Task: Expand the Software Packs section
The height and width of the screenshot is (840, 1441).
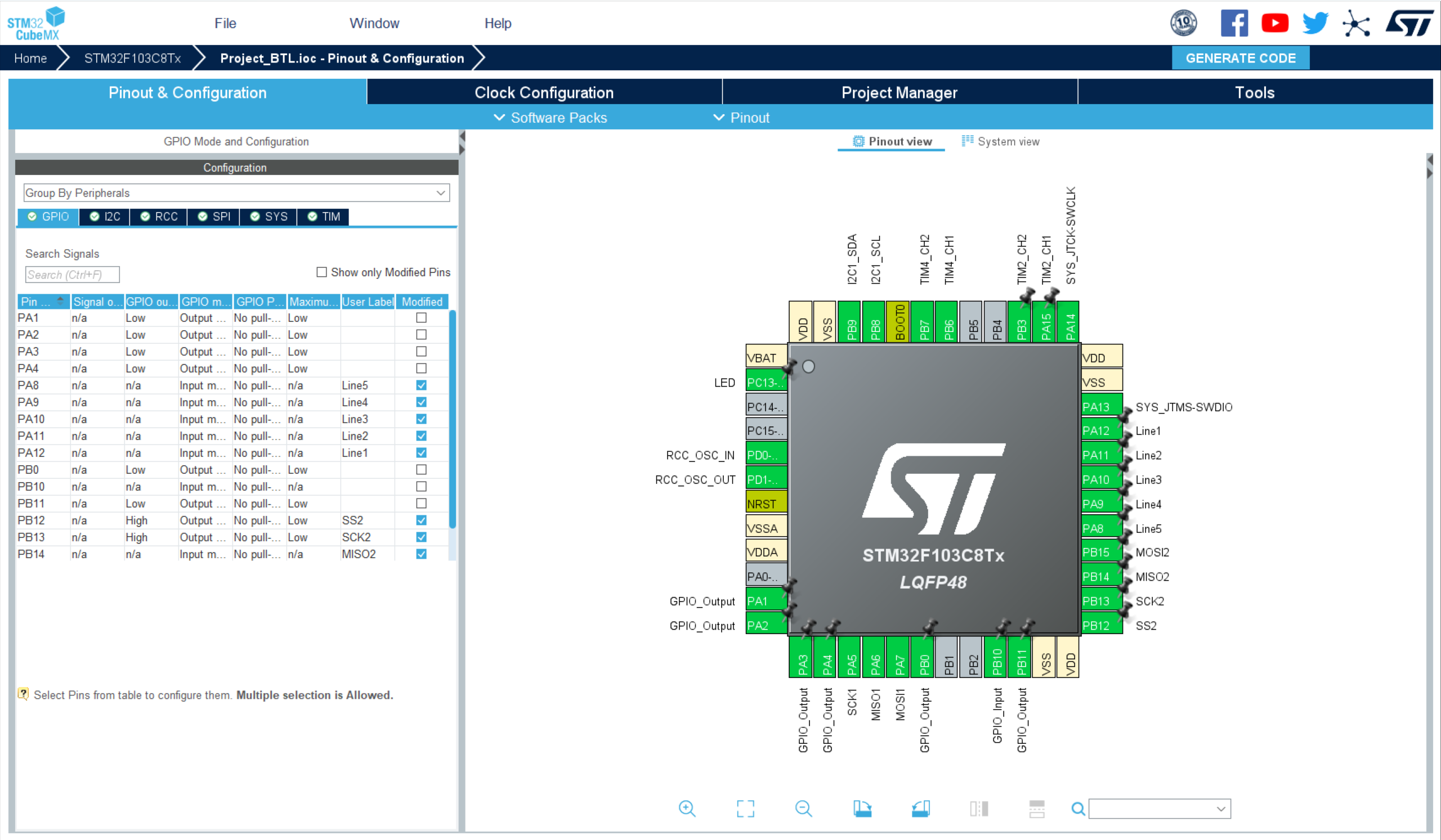Action: [x=549, y=118]
